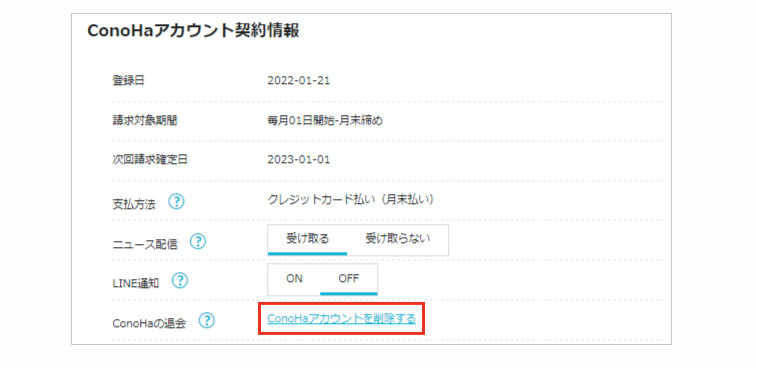Set LINE通知 to OFF

349,279
